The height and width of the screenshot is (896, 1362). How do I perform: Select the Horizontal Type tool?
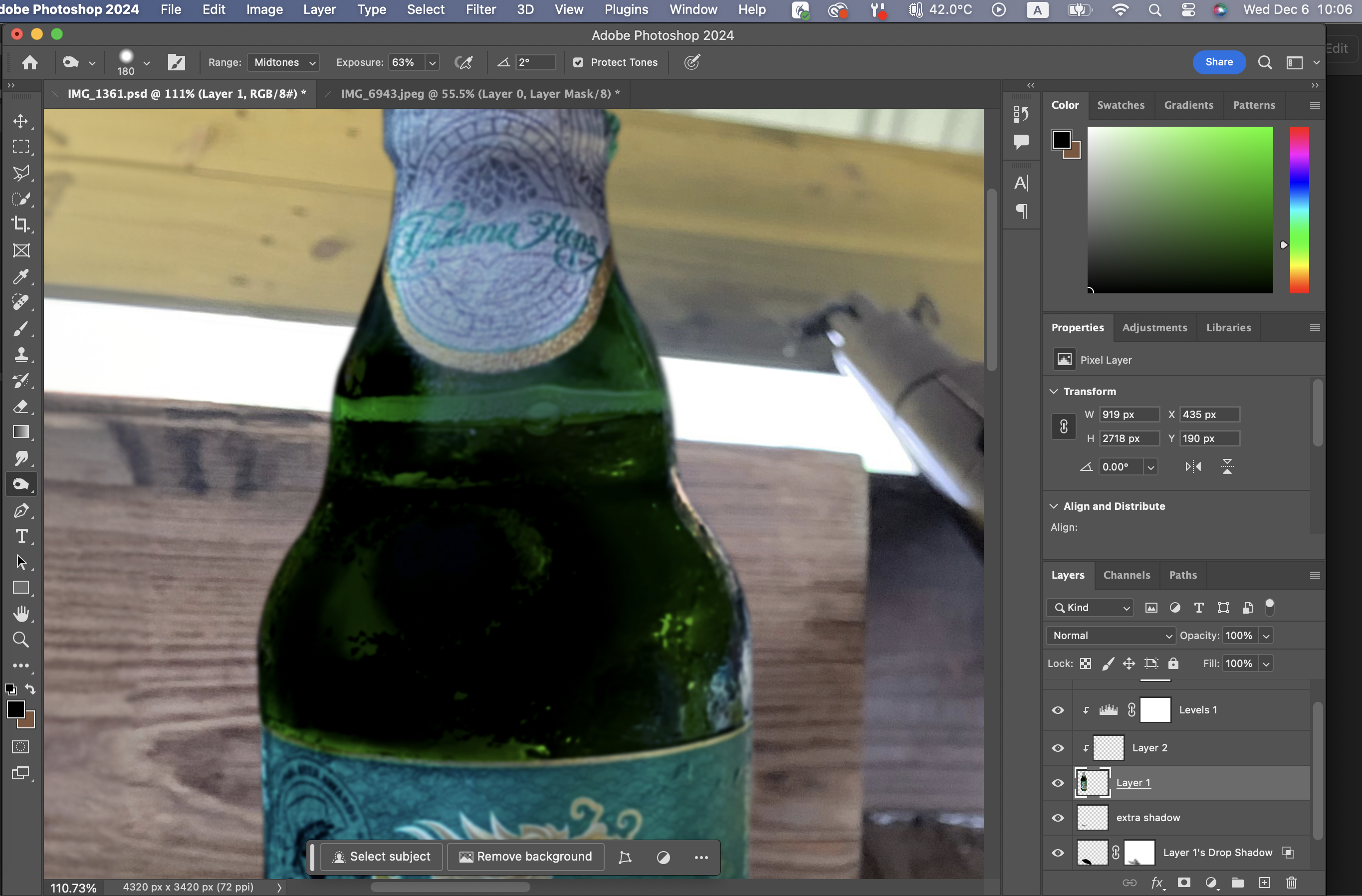[20, 536]
